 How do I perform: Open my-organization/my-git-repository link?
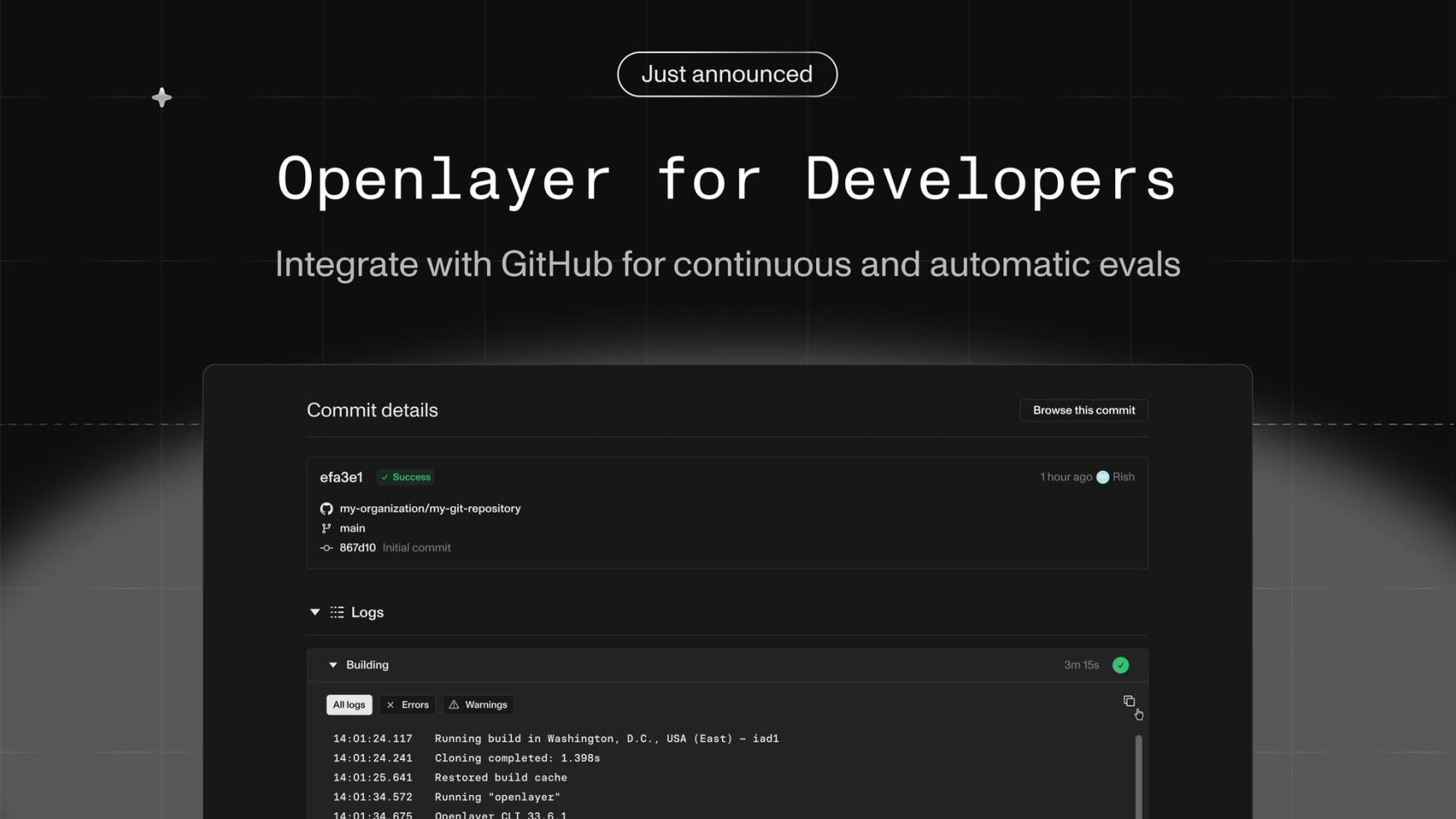pyautogui.click(x=430, y=508)
